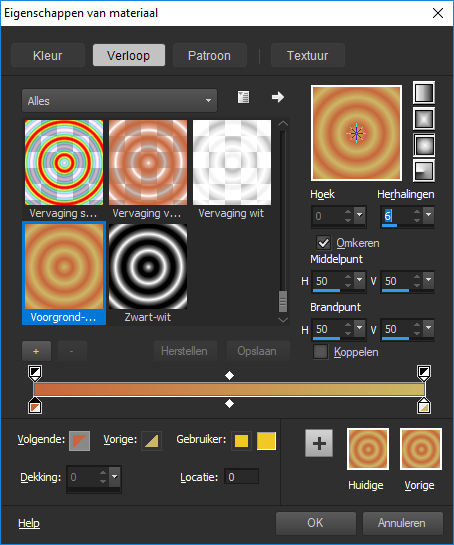454x545 pixels.
Task: Confirm with the OK button
Action: tap(315, 523)
